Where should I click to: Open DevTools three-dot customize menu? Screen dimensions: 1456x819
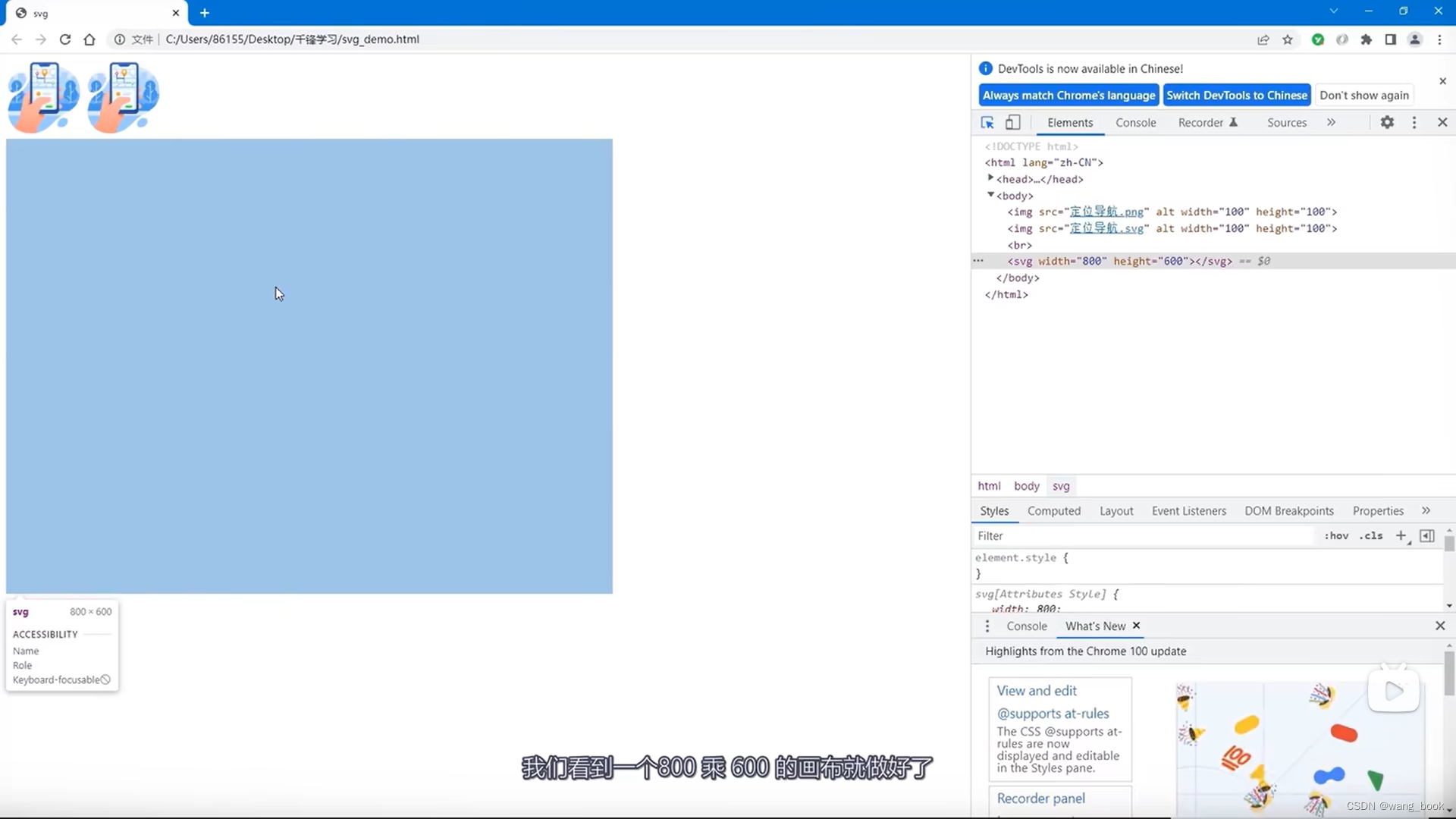tap(1414, 122)
